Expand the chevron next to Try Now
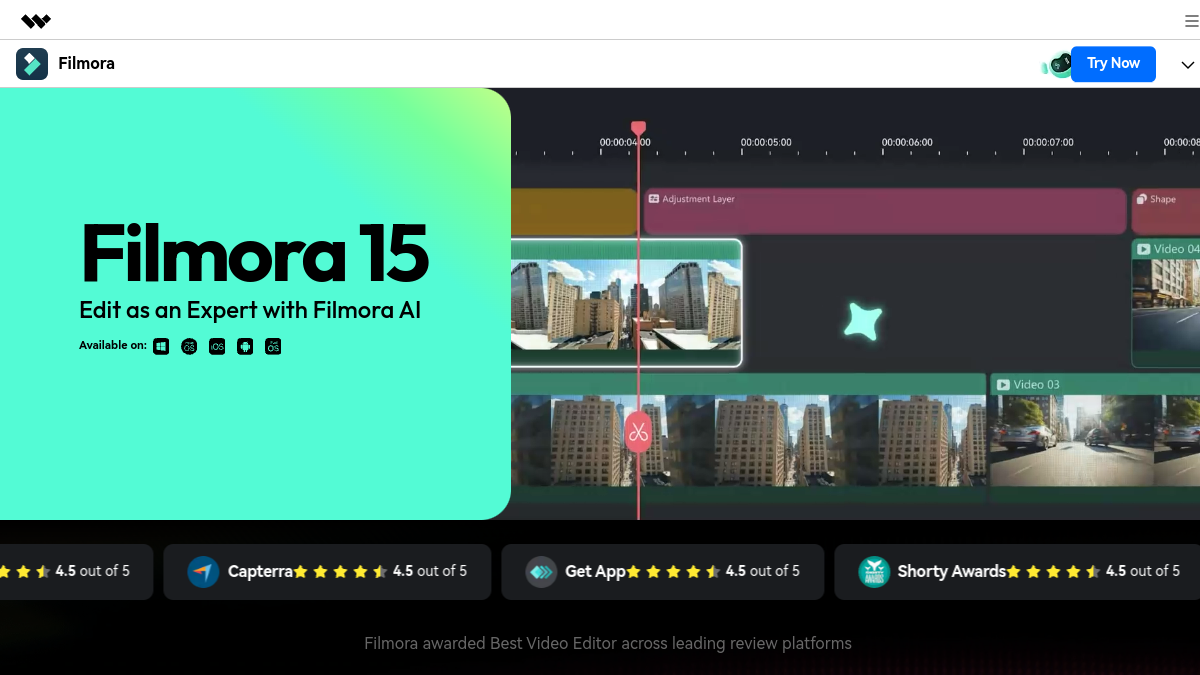The width and height of the screenshot is (1200, 675). [x=1188, y=65]
